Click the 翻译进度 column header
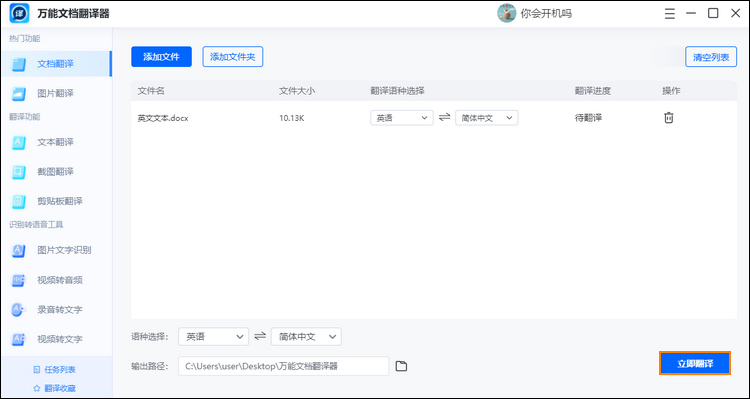This screenshot has width=750, height=399. pos(593,91)
